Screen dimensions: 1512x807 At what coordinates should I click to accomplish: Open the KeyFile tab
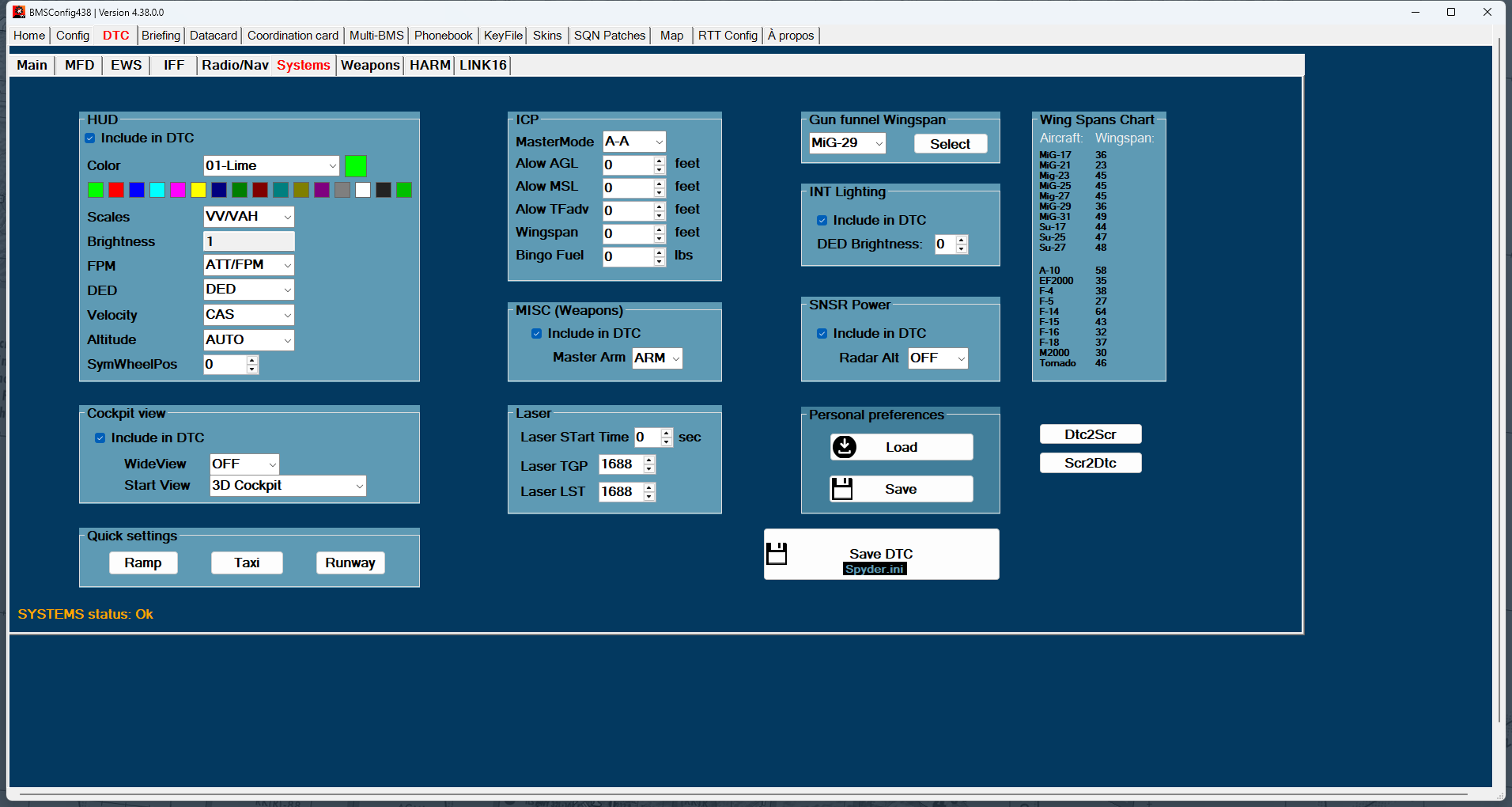click(x=503, y=36)
